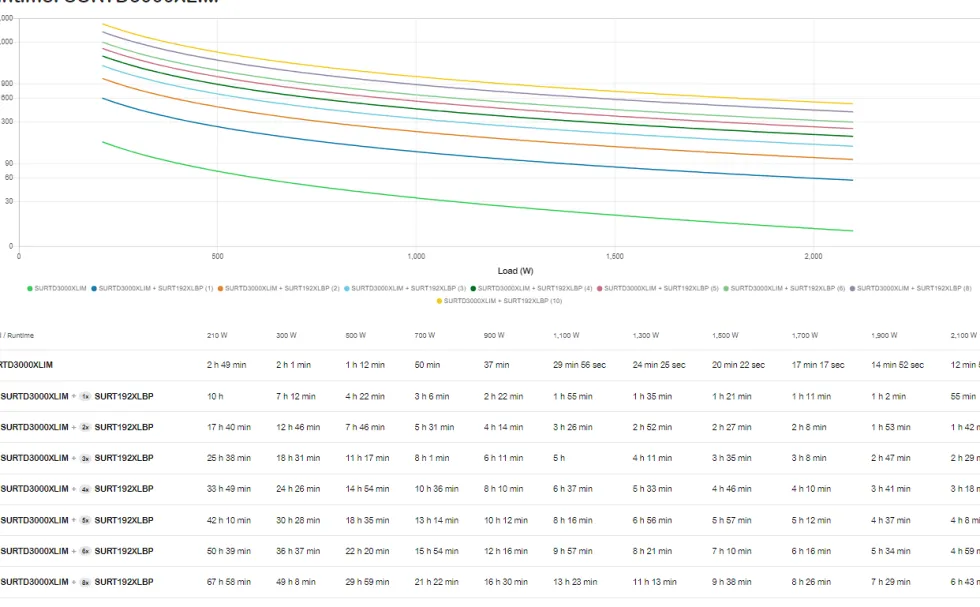Click the '33 h 49 min' runtime cell

(229, 489)
